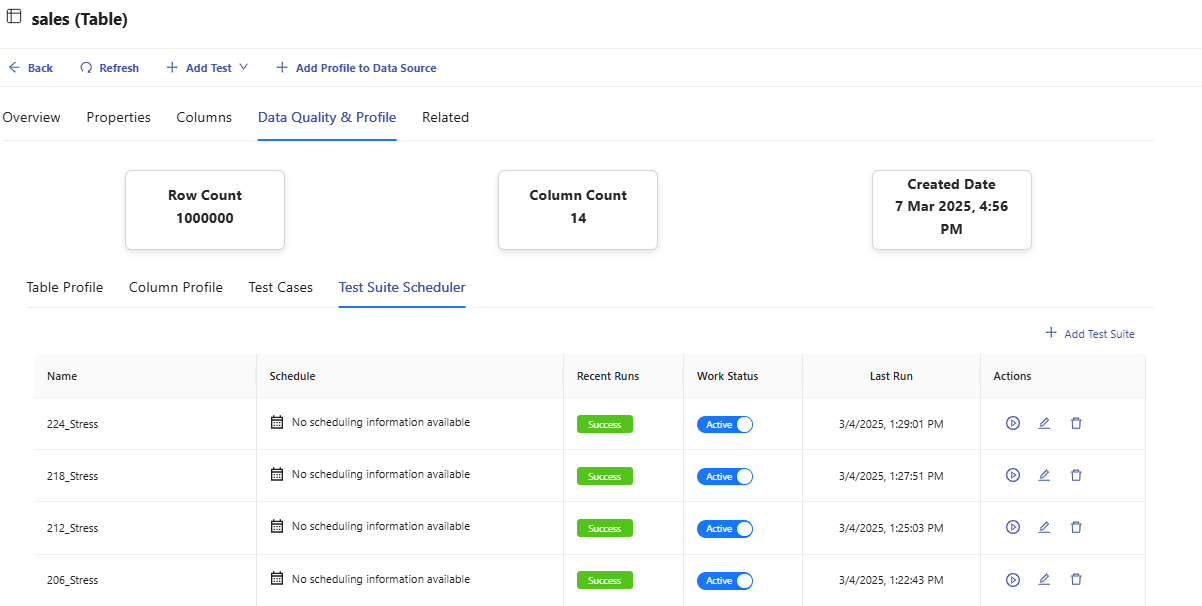The height and width of the screenshot is (606, 1202).
Task: Delete the 224_Stress test suite
Action: (x=1076, y=423)
